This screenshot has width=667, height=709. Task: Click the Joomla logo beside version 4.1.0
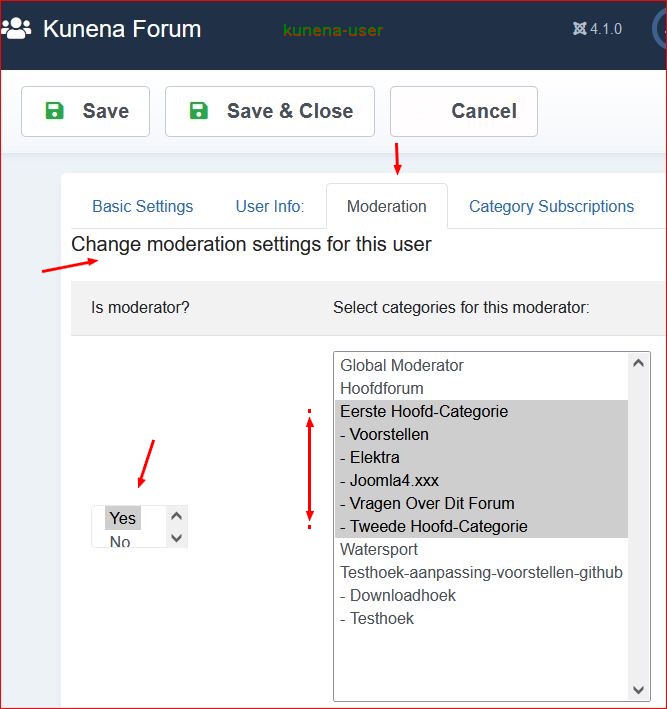point(579,30)
